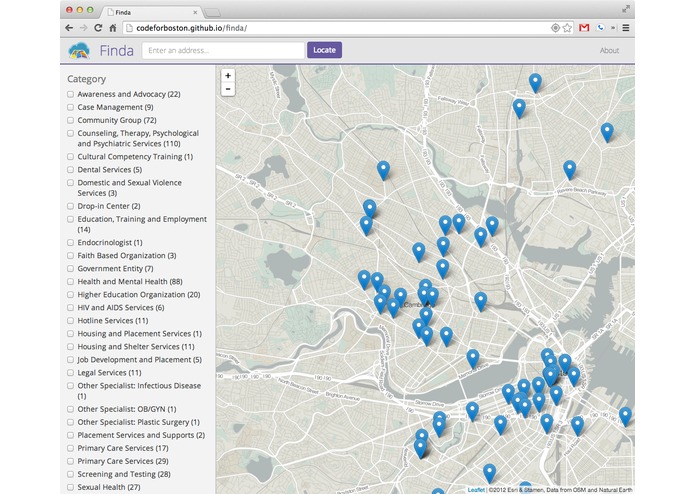Zoom out the map with minus button
This screenshot has height=494, width=695.
228,89
